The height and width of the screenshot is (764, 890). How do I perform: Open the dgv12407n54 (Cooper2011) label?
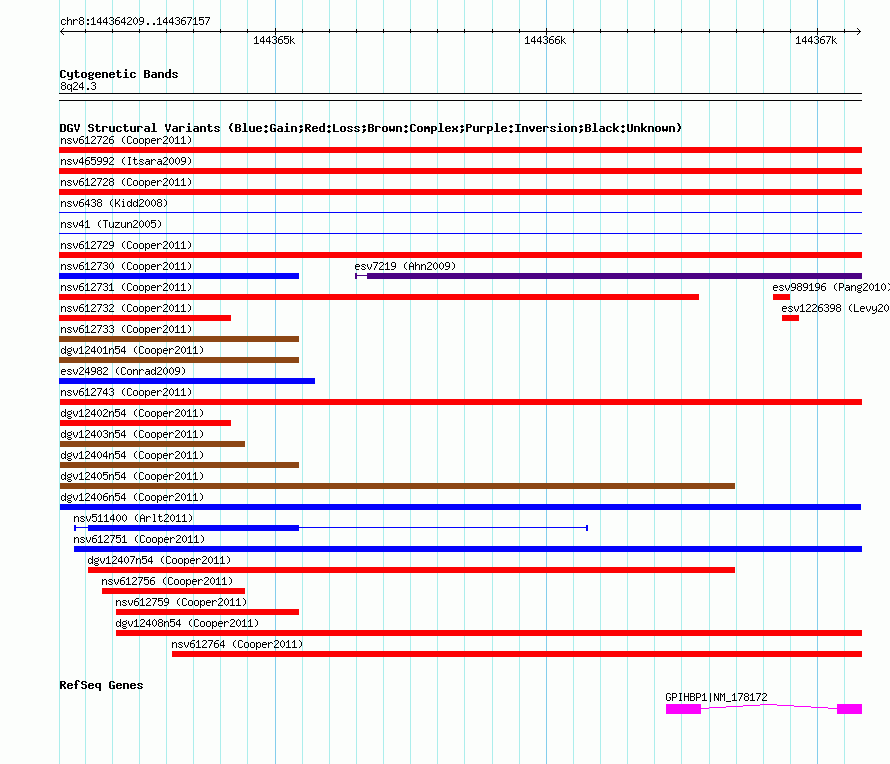pos(159,560)
